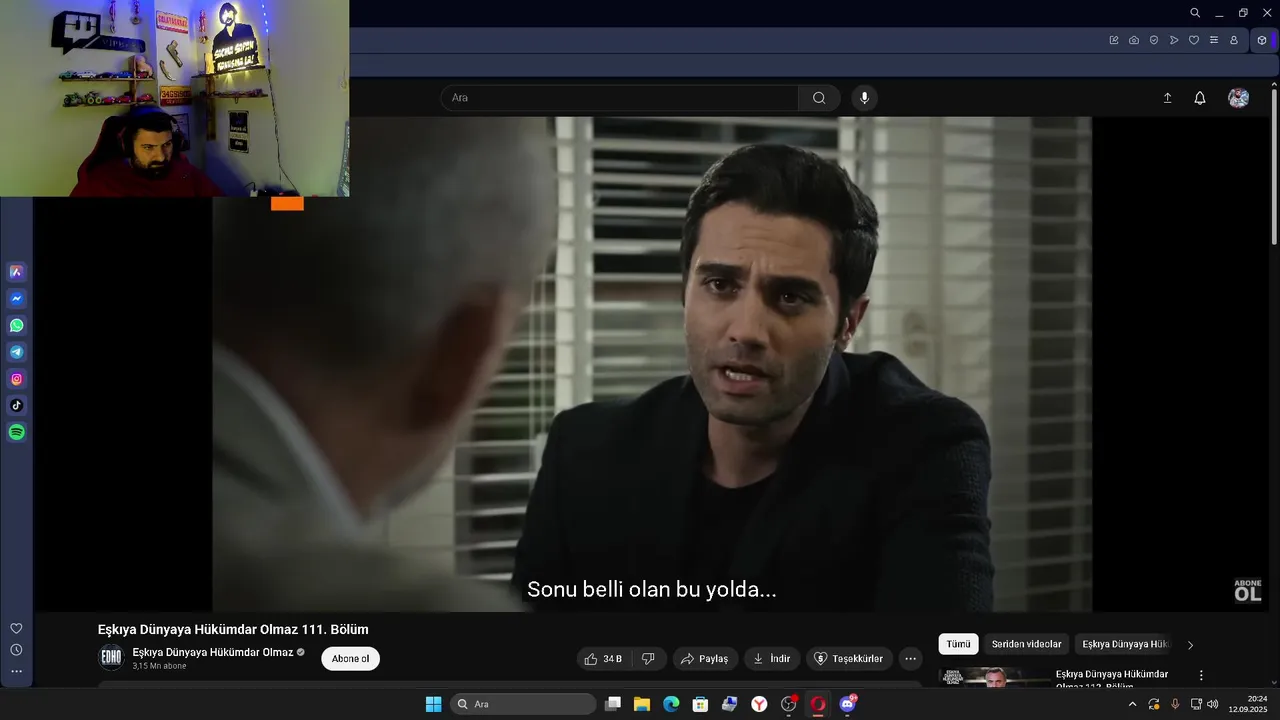Viewport: 1280px width, 720px height.
Task: Click the video player area
Action: pos(652,364)
